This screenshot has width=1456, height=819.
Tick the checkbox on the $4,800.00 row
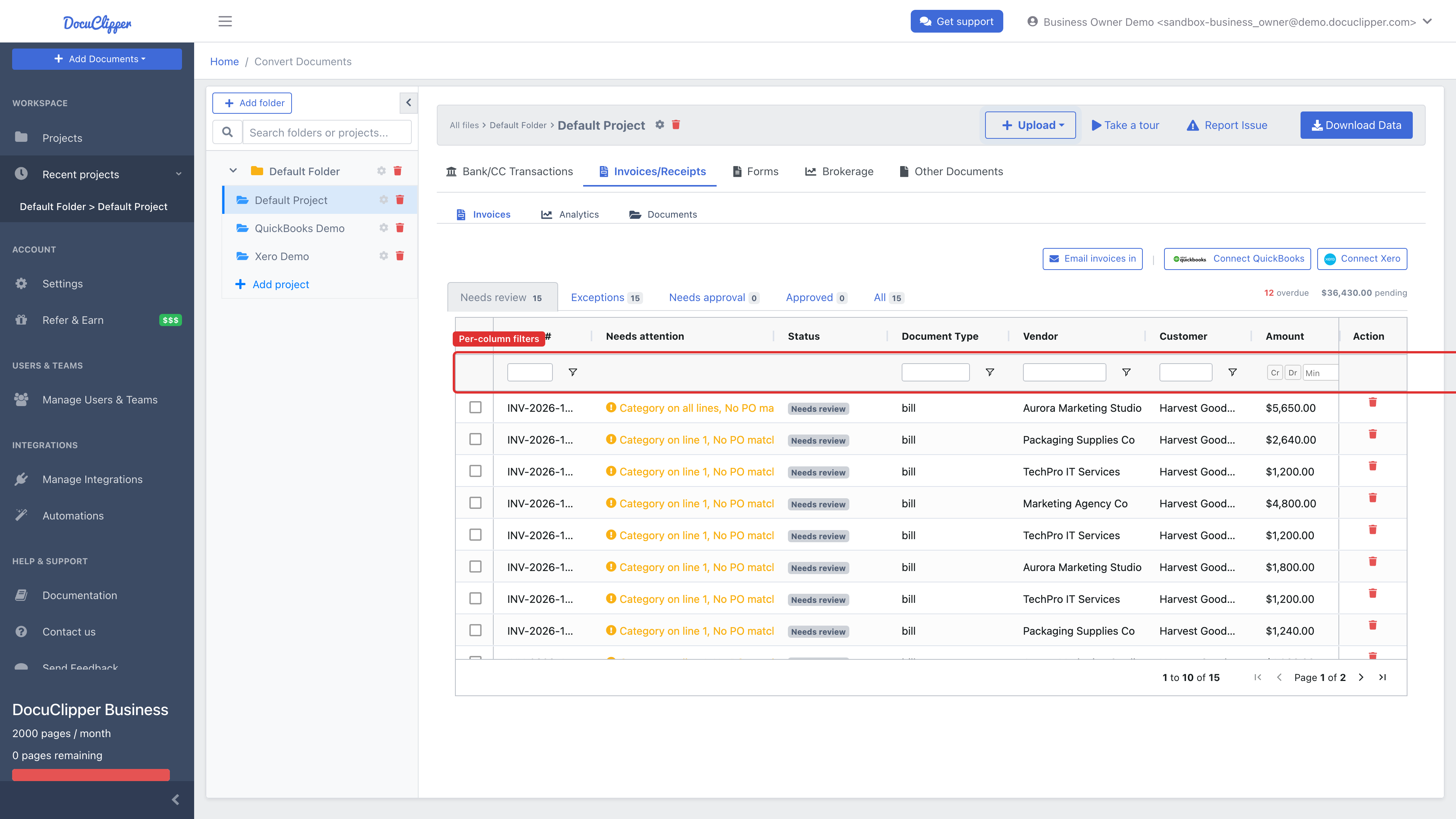475,503
